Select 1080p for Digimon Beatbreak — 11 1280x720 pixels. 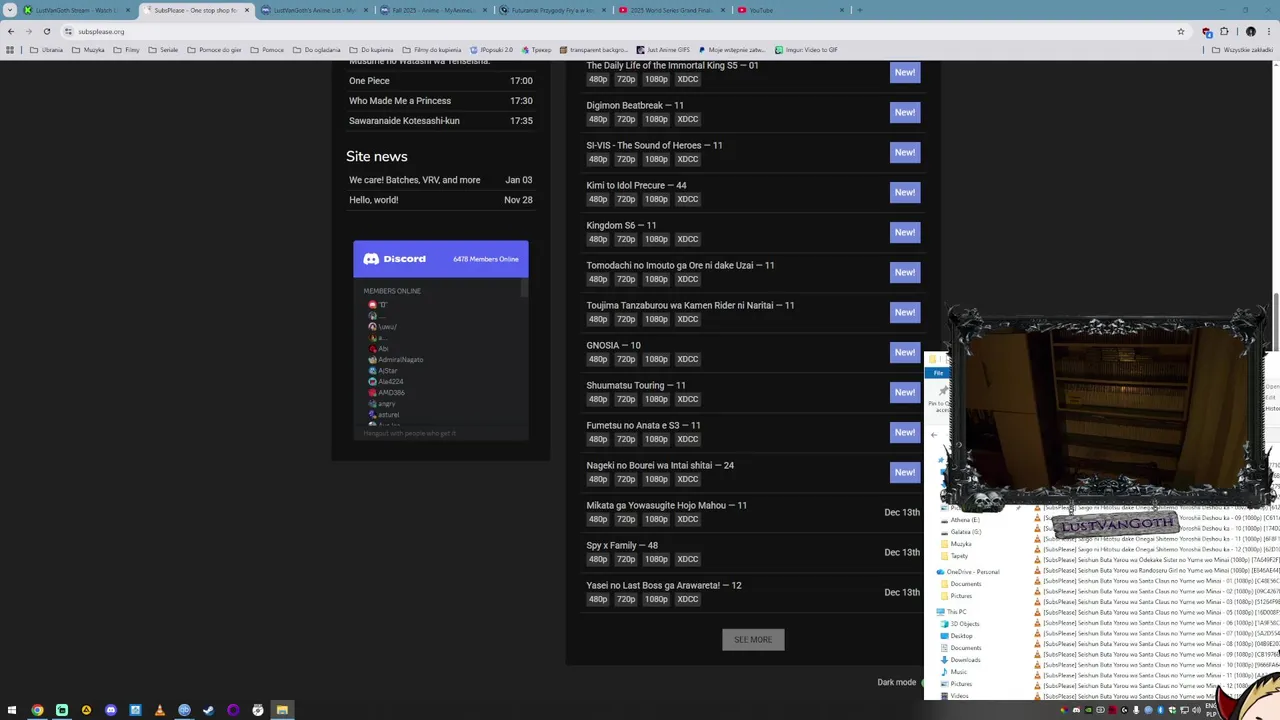click(656, 119)
